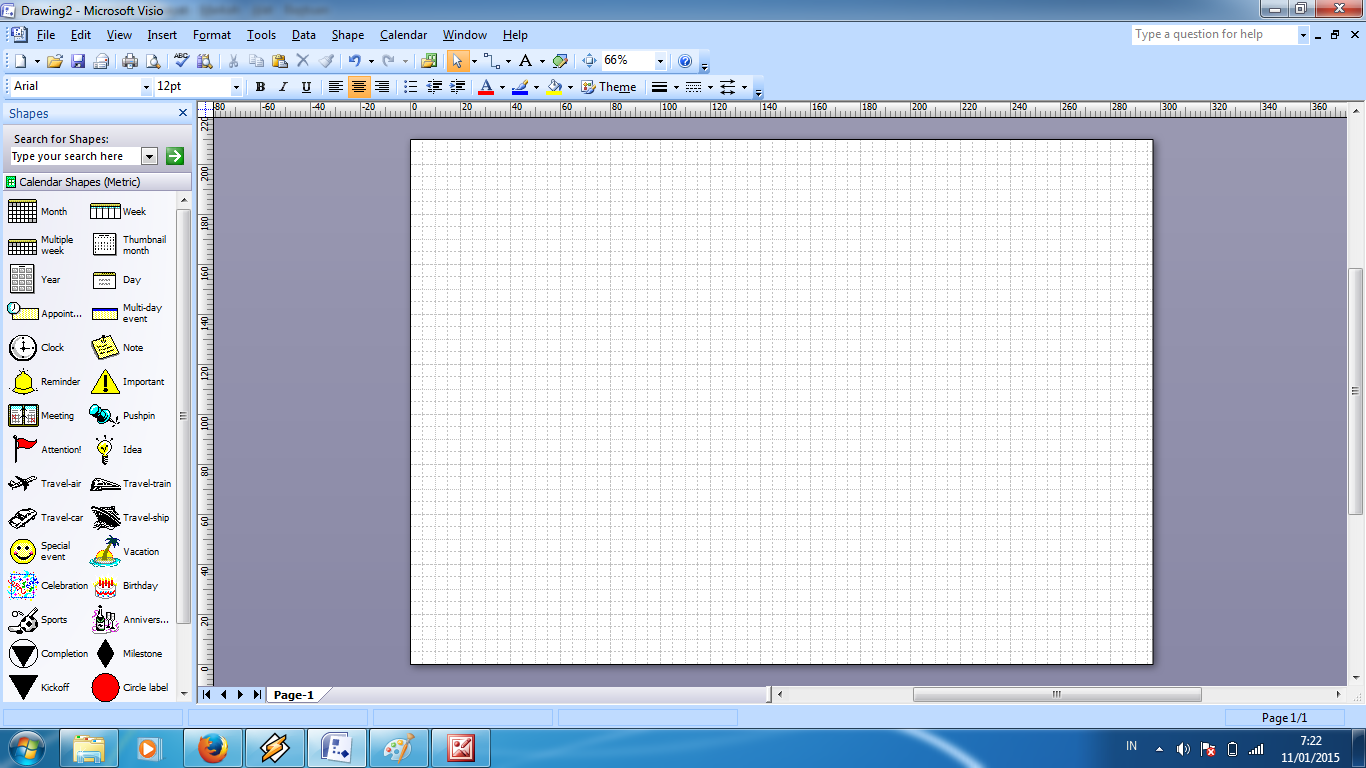Open the zoom level dropdown
The width and height of the screenshot is (1366, 768).
(659, 60)
